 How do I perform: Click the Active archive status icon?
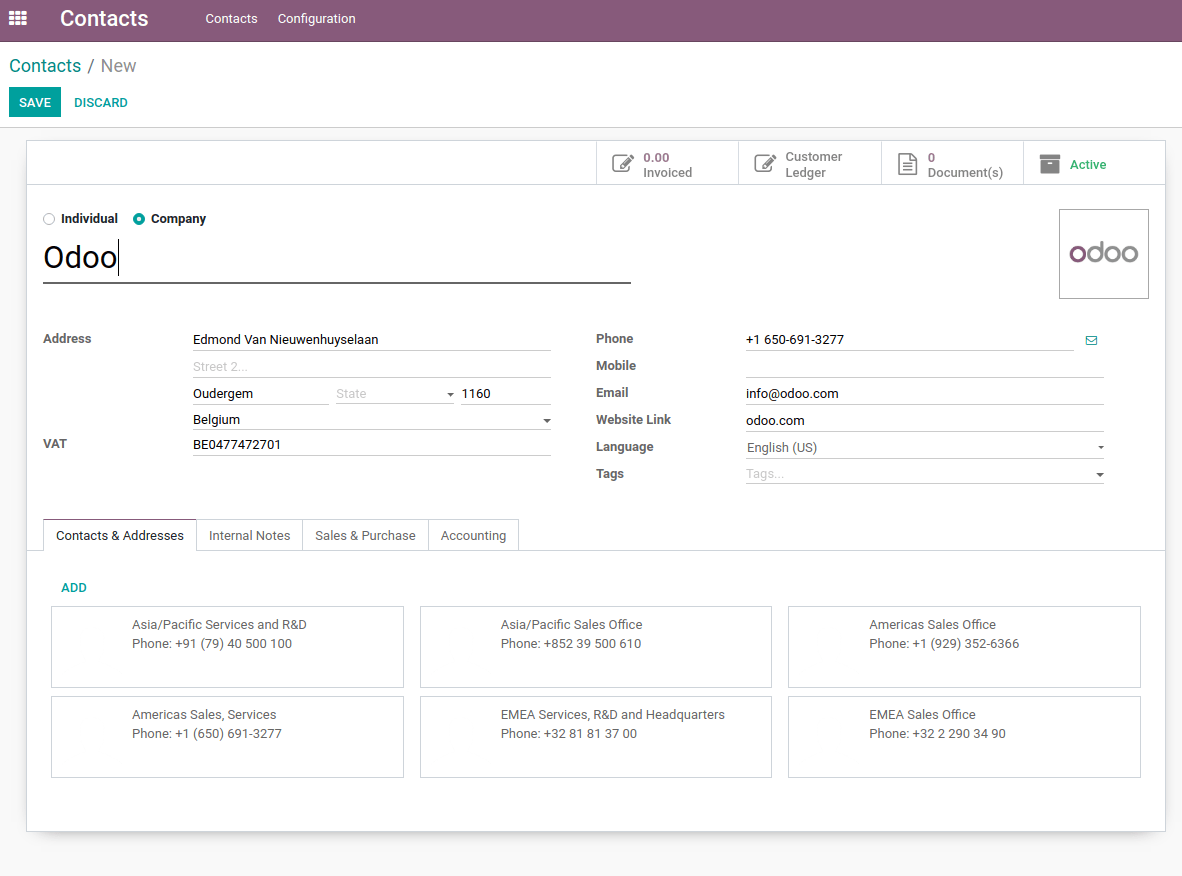pyautogui.click(x=1050, y=162)
